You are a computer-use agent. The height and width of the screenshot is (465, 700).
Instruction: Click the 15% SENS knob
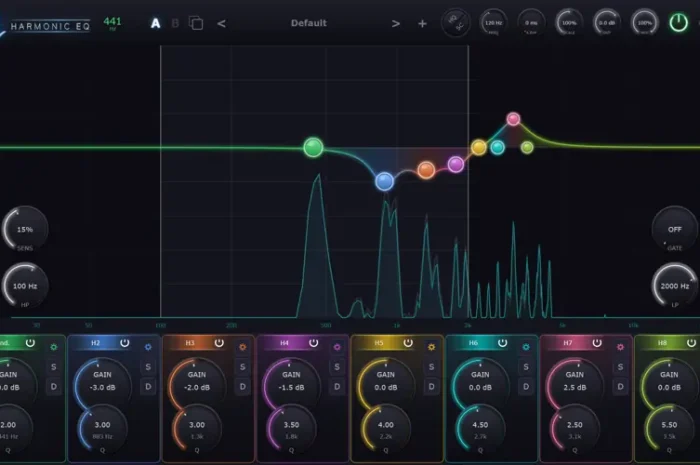25,229
